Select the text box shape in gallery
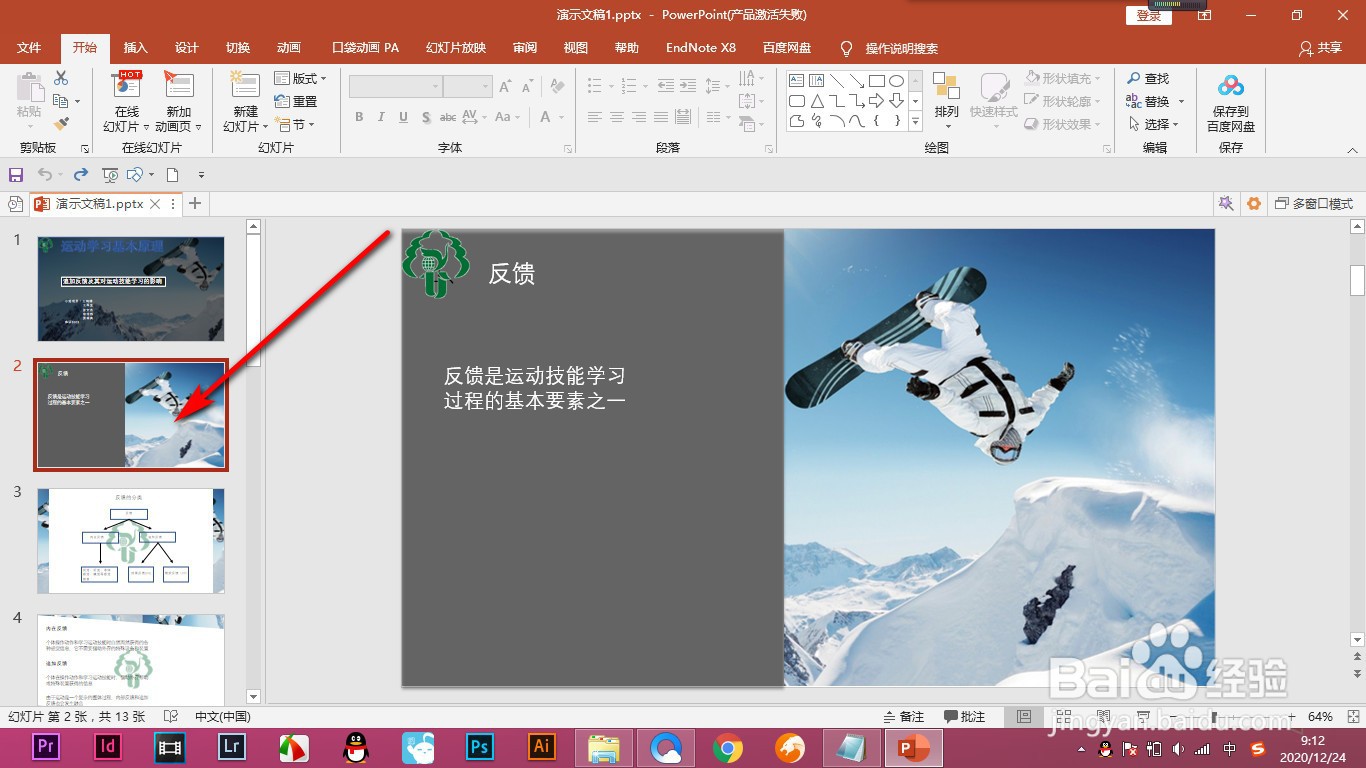Viewport: 1366px width, 768px height. coord(797,81)
